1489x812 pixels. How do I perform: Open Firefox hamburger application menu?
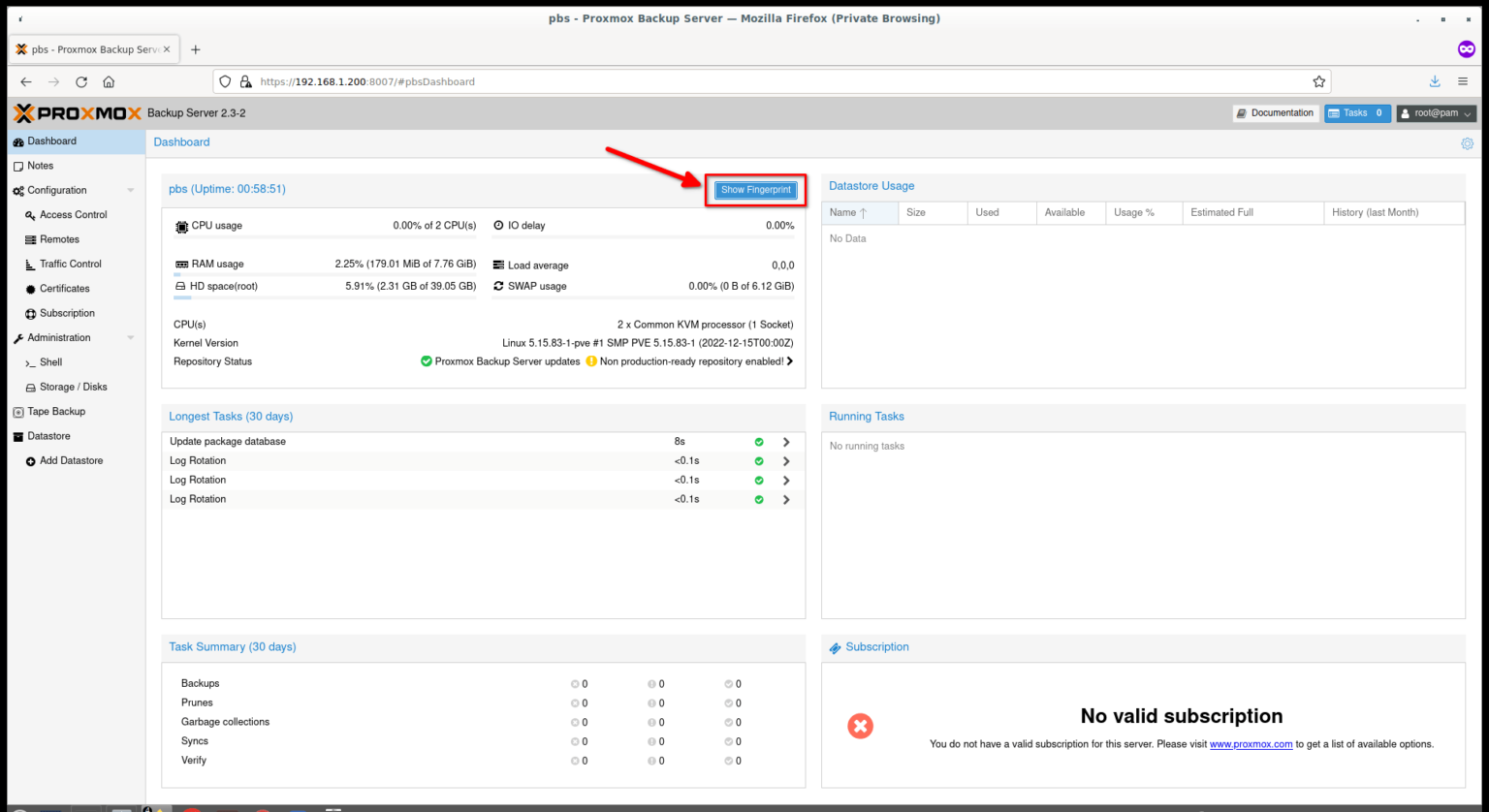[1463, 82]
